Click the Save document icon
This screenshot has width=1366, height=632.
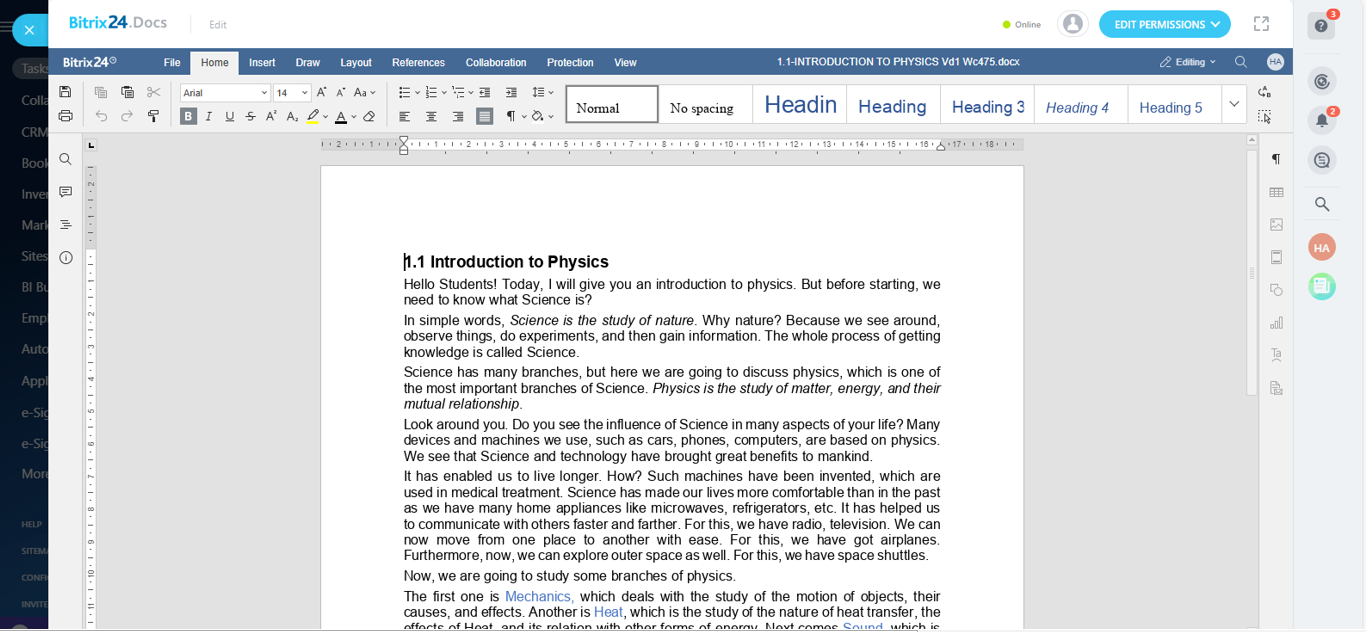66,92
